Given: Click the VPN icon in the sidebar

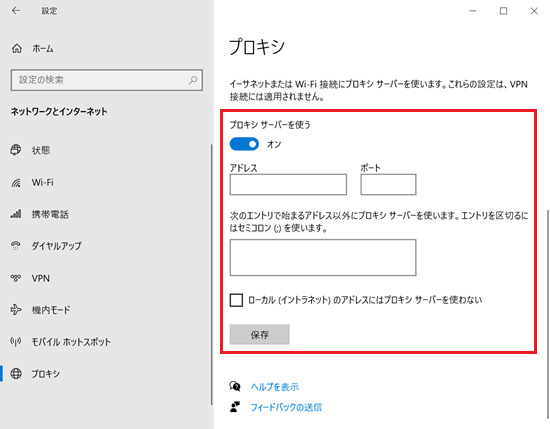Looking at the screenshot, I should coord(16,278).
